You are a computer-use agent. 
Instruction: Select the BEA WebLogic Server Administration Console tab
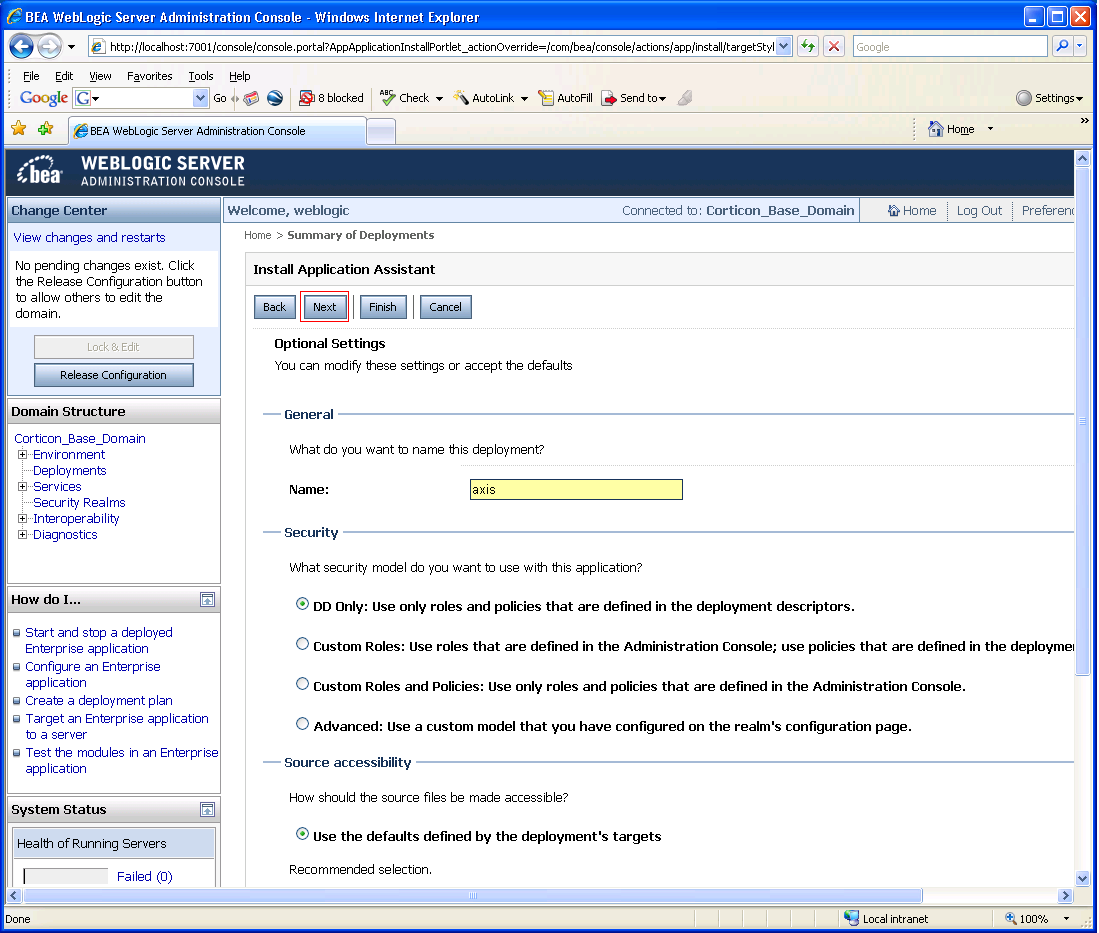[x=217, y=131]
